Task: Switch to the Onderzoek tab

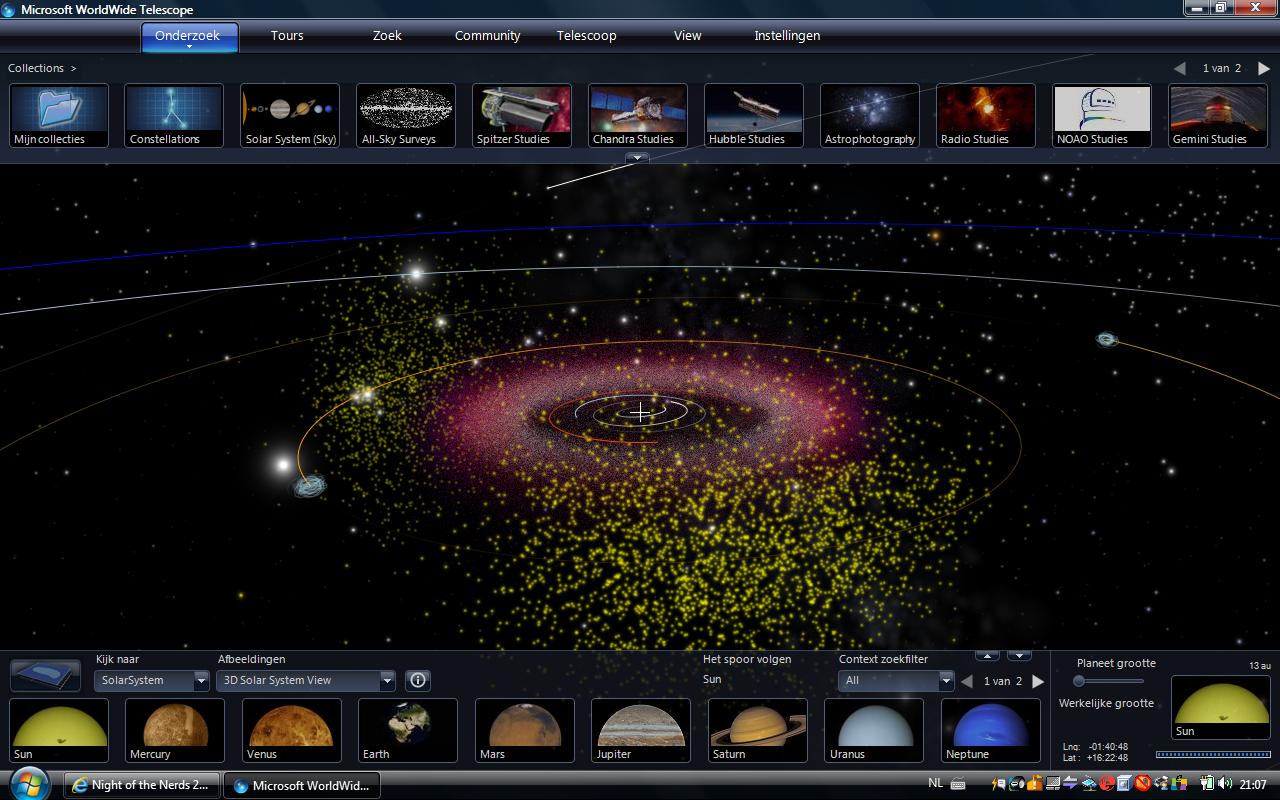Action: coord(189,37)
